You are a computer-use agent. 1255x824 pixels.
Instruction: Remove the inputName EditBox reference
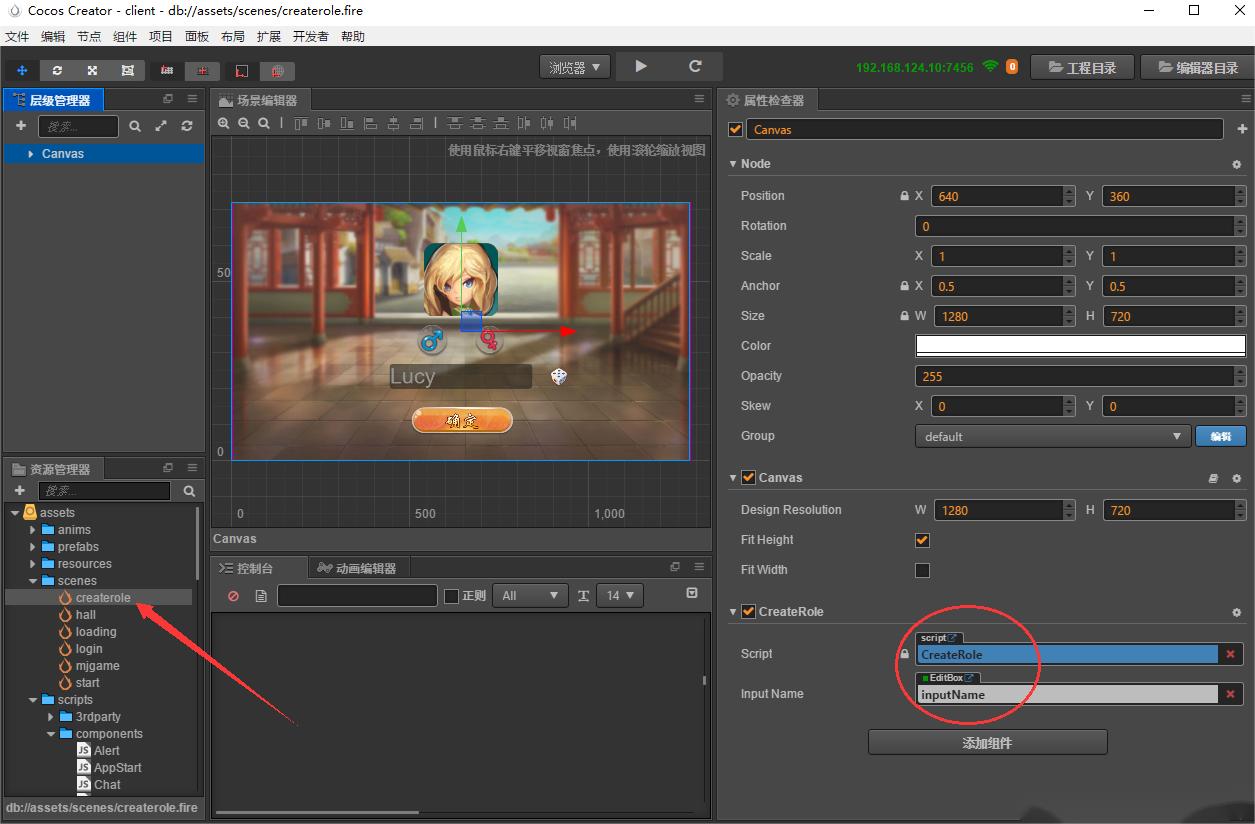coord(1230,694)
